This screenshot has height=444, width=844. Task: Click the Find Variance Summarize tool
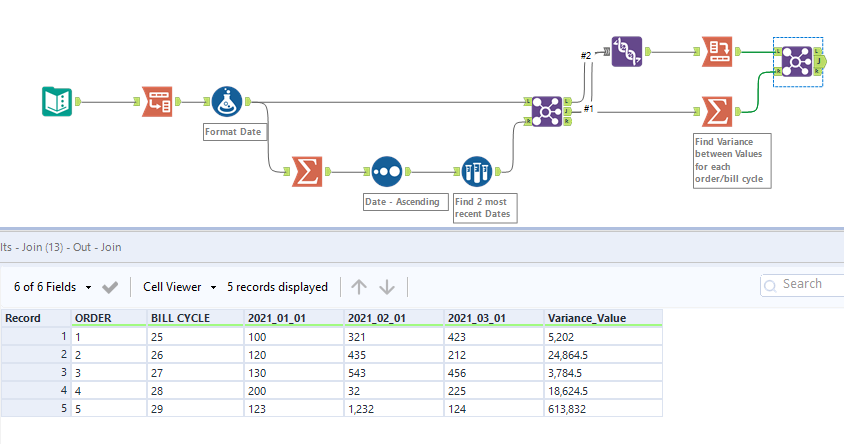(x=715, y=110)
